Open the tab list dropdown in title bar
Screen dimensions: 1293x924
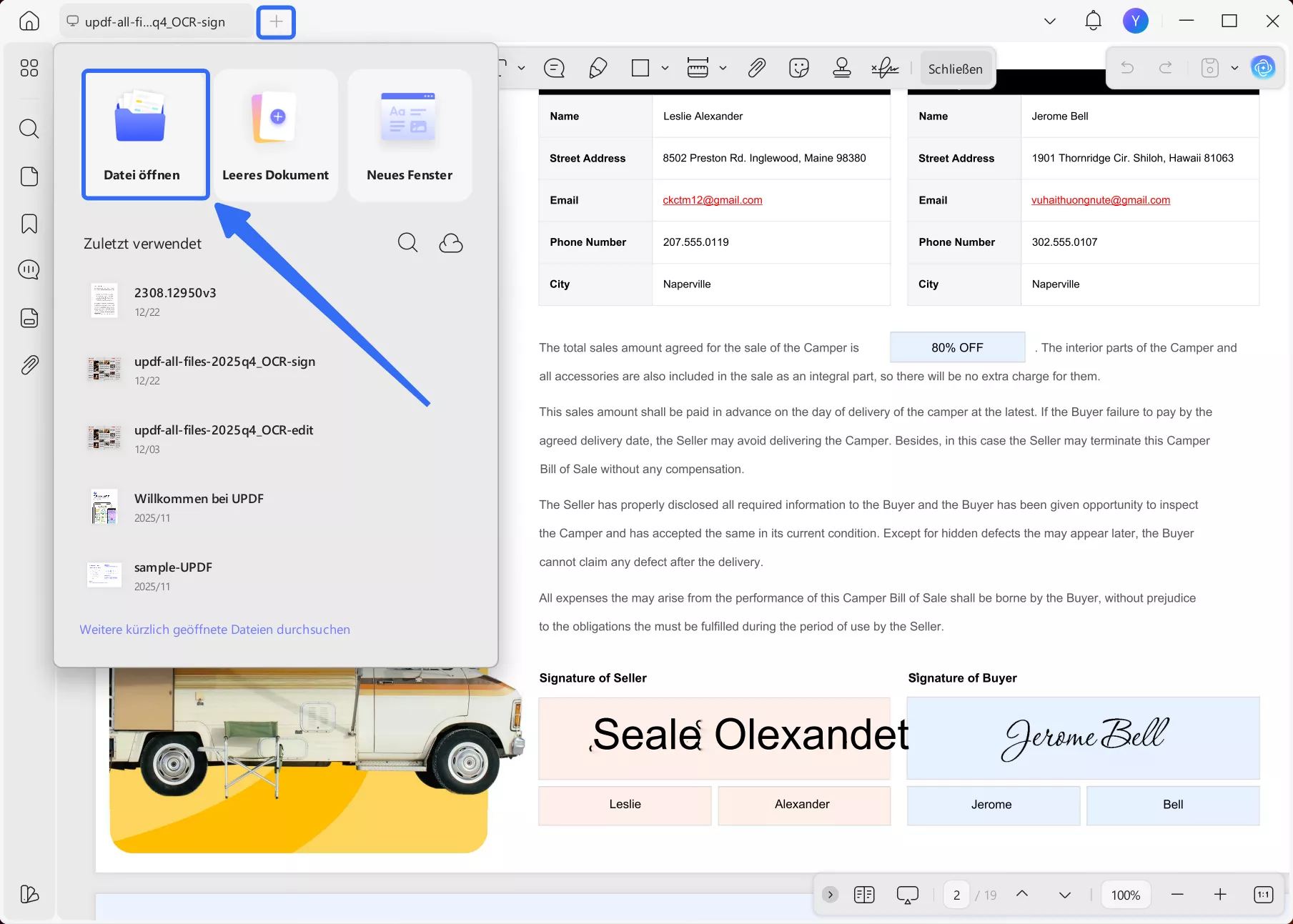[x=1050, y=21]
